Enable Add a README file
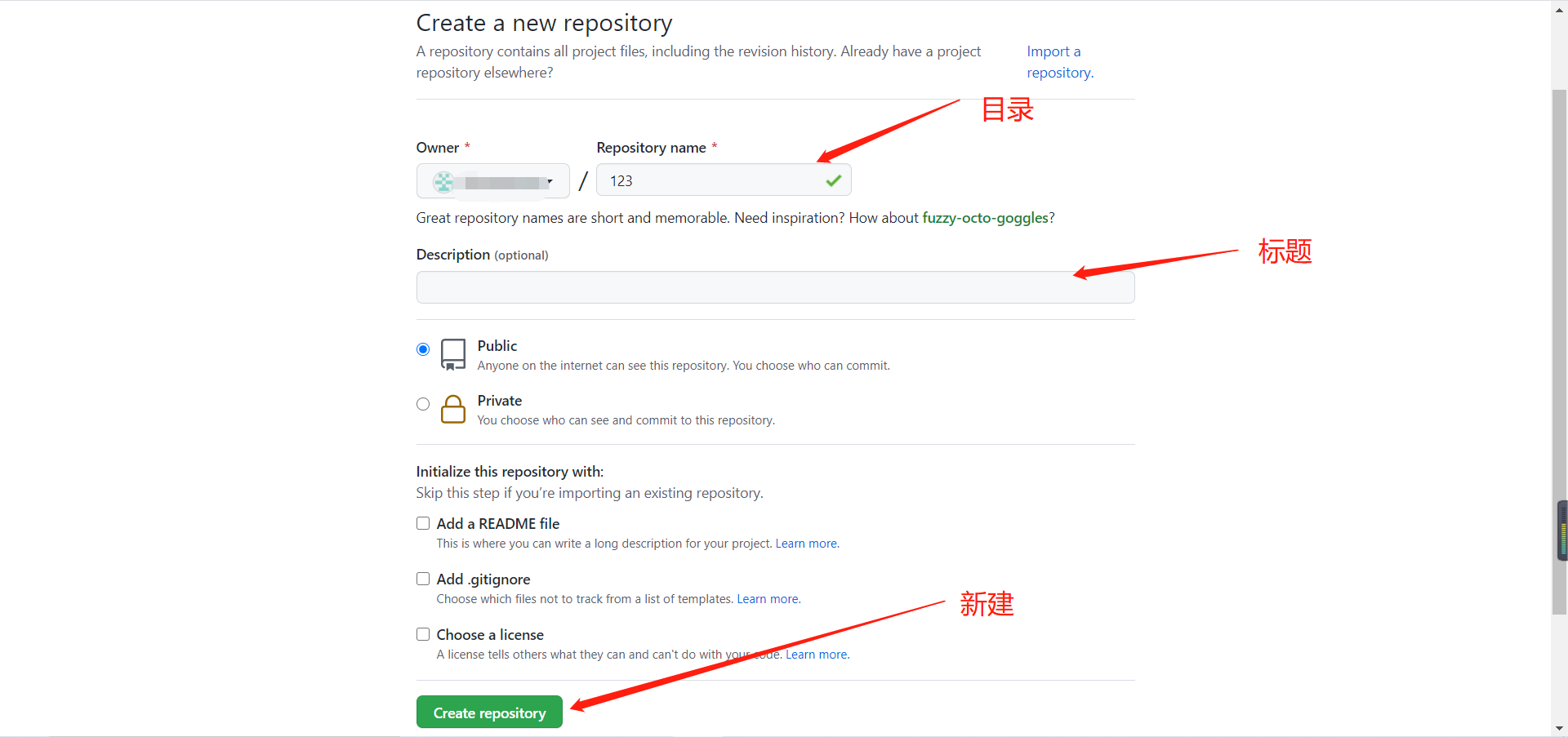 (423, 522)
